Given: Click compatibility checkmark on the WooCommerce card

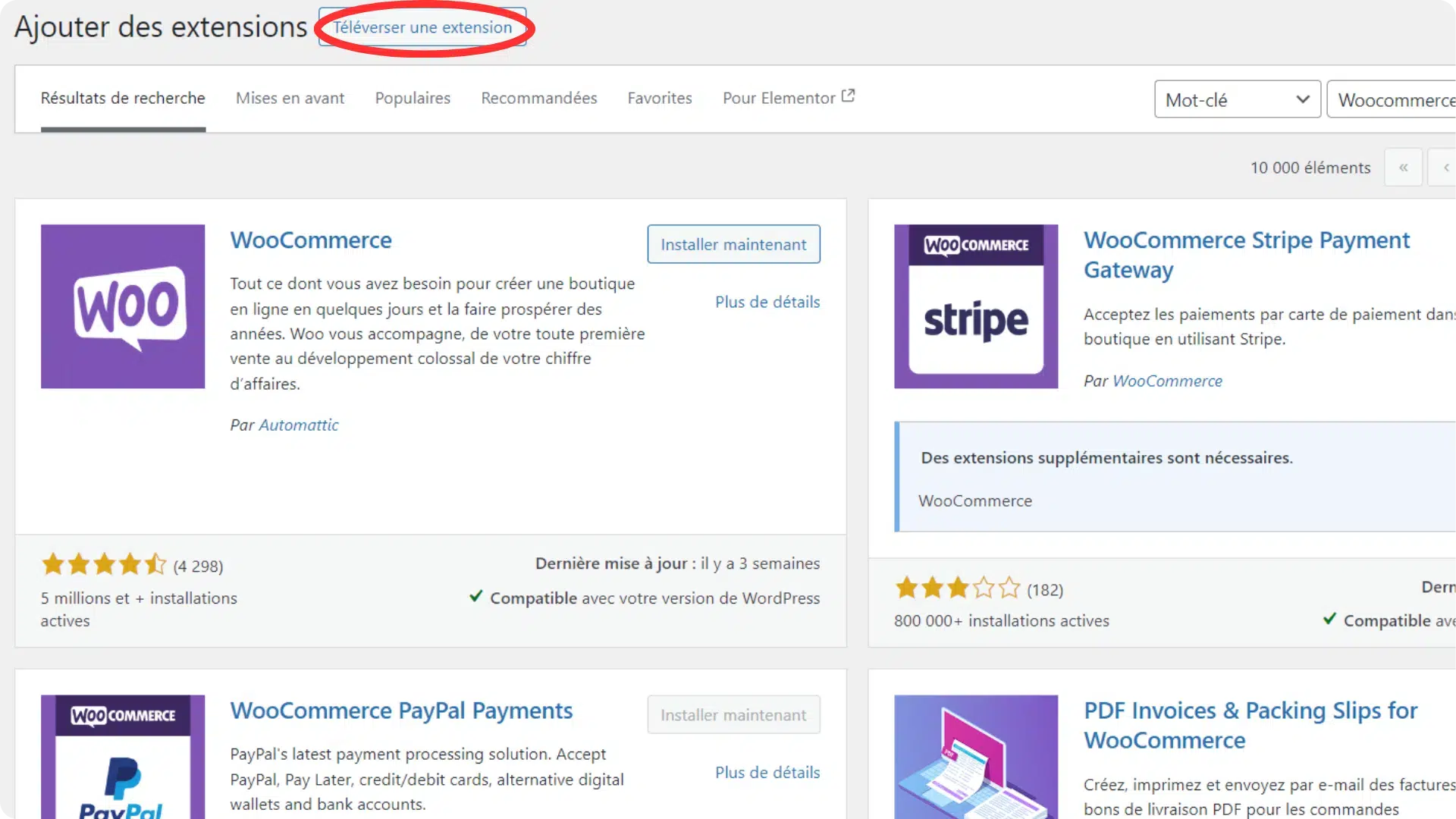Looking at the screenshot, I should pos(475,596).
